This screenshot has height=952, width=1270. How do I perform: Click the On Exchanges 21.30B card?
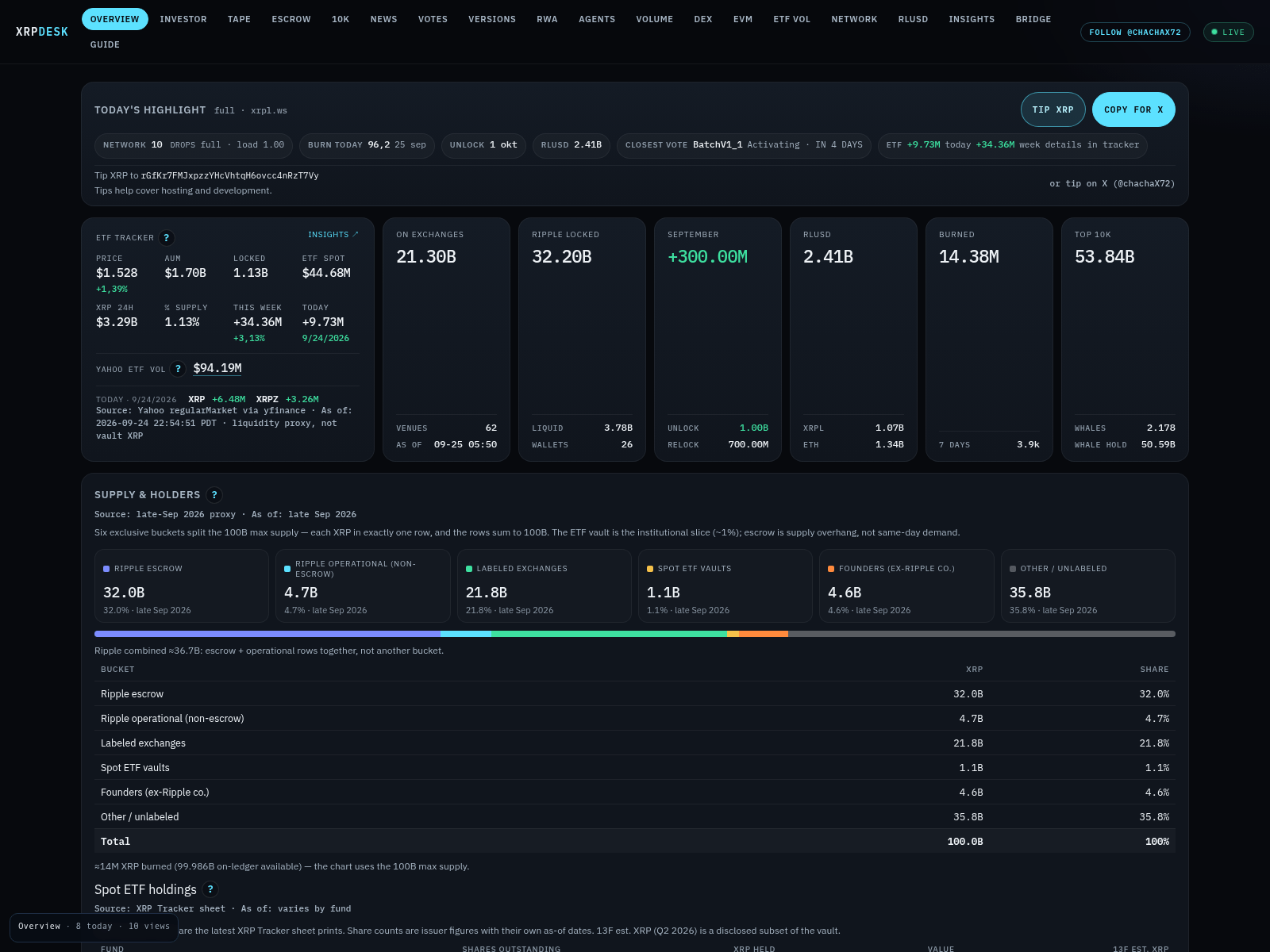[x=446, y=340]
